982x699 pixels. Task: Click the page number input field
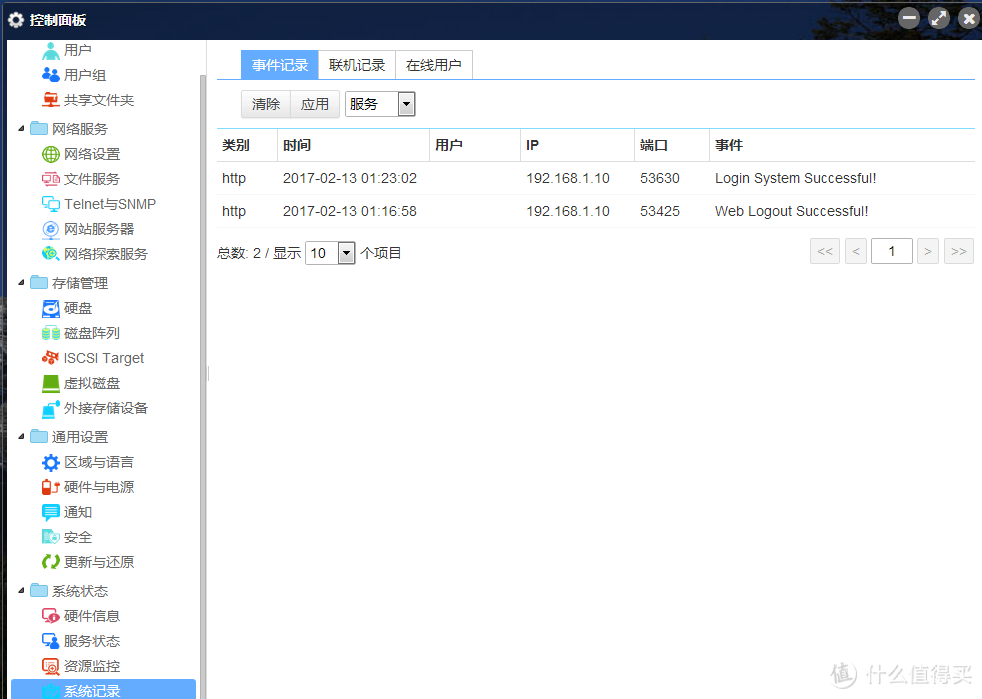coord(891,252)
